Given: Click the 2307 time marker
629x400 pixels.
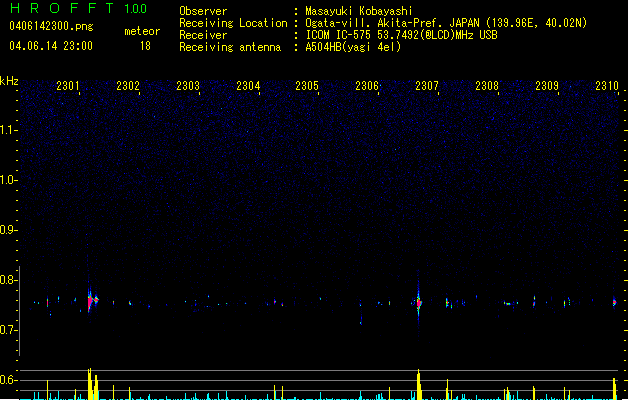Looking at the screenshot, I should pyautogui.click(x=427, y=86).
